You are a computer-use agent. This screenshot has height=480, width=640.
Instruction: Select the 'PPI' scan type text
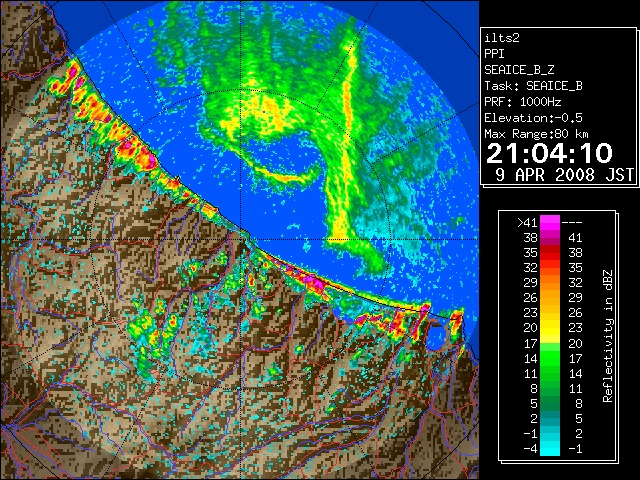tap(494, 54)
